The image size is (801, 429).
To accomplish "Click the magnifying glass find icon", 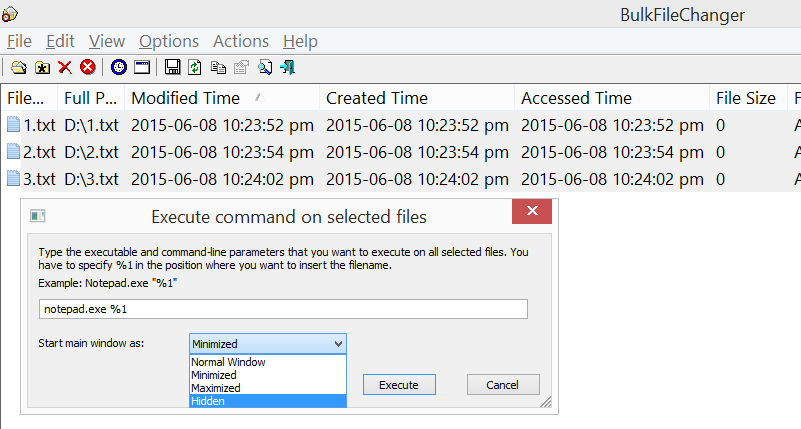I will [265, 68].
